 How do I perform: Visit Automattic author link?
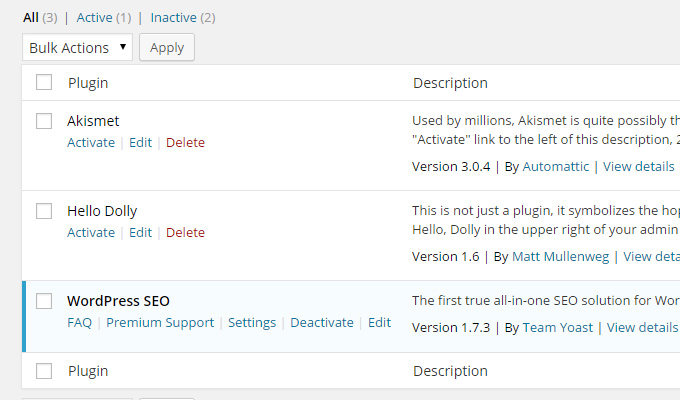coord(556,167)
